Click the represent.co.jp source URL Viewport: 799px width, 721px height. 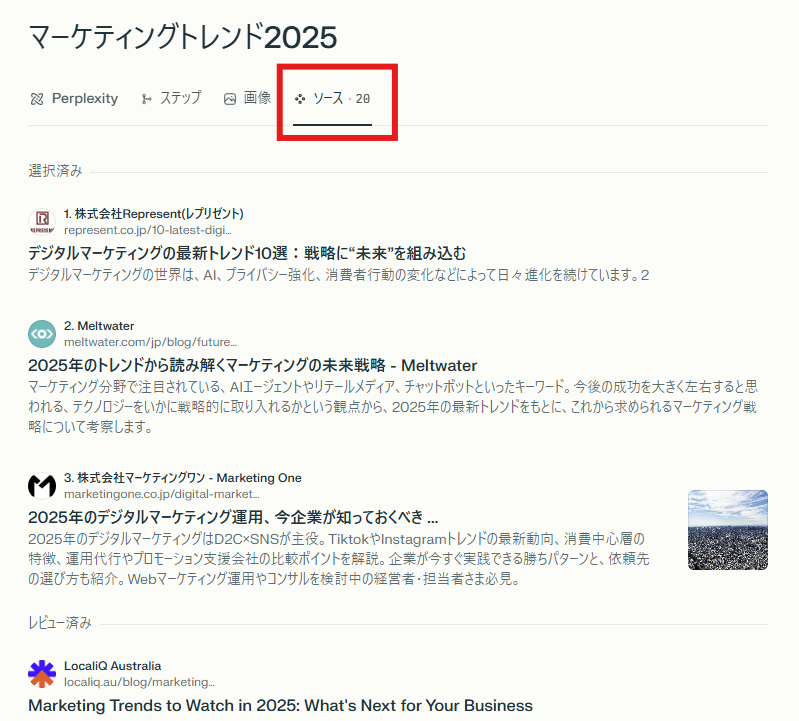pyautogui.click(x=148, y=230)
